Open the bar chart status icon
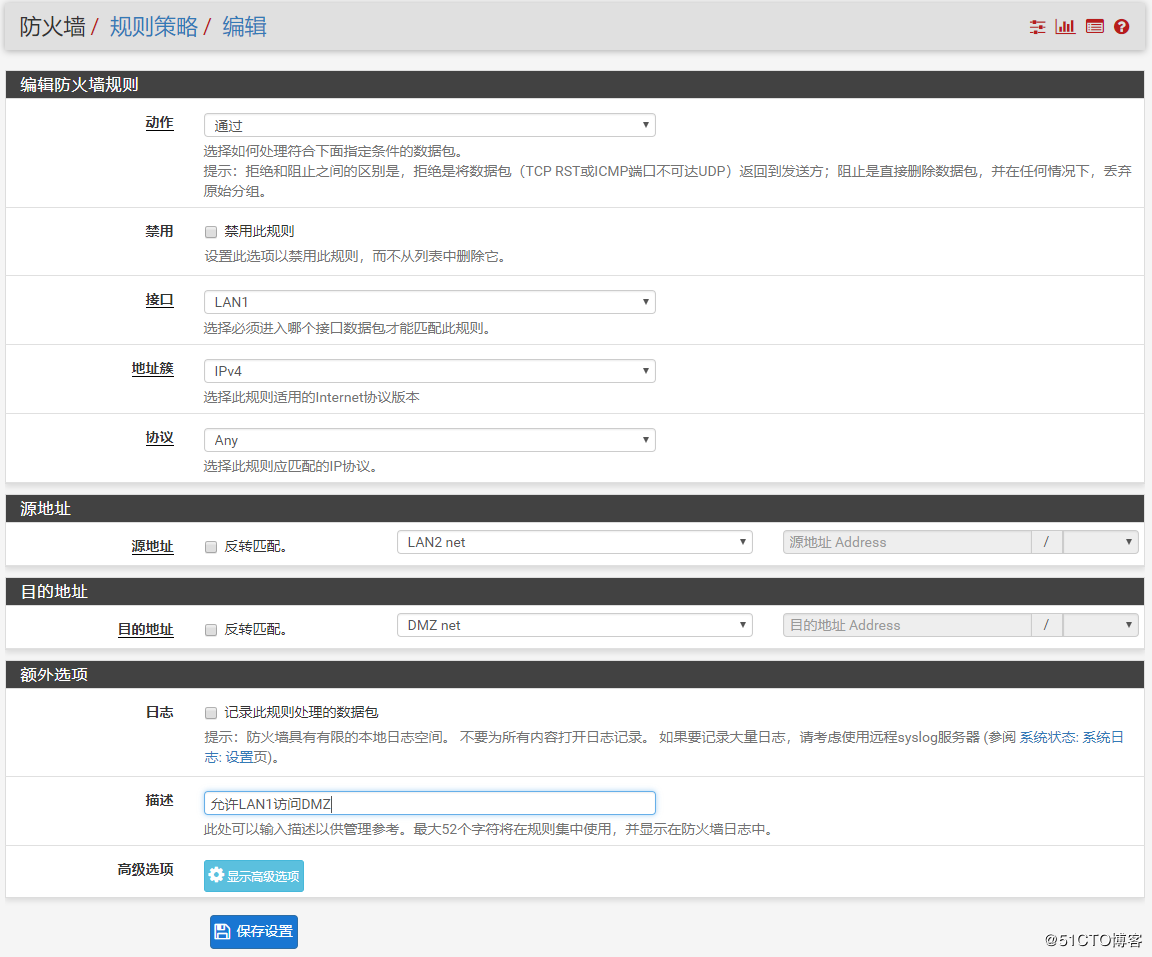The height and width of the screenshot is (957, 1152). pyautogui.click(x=1065, y=27)
